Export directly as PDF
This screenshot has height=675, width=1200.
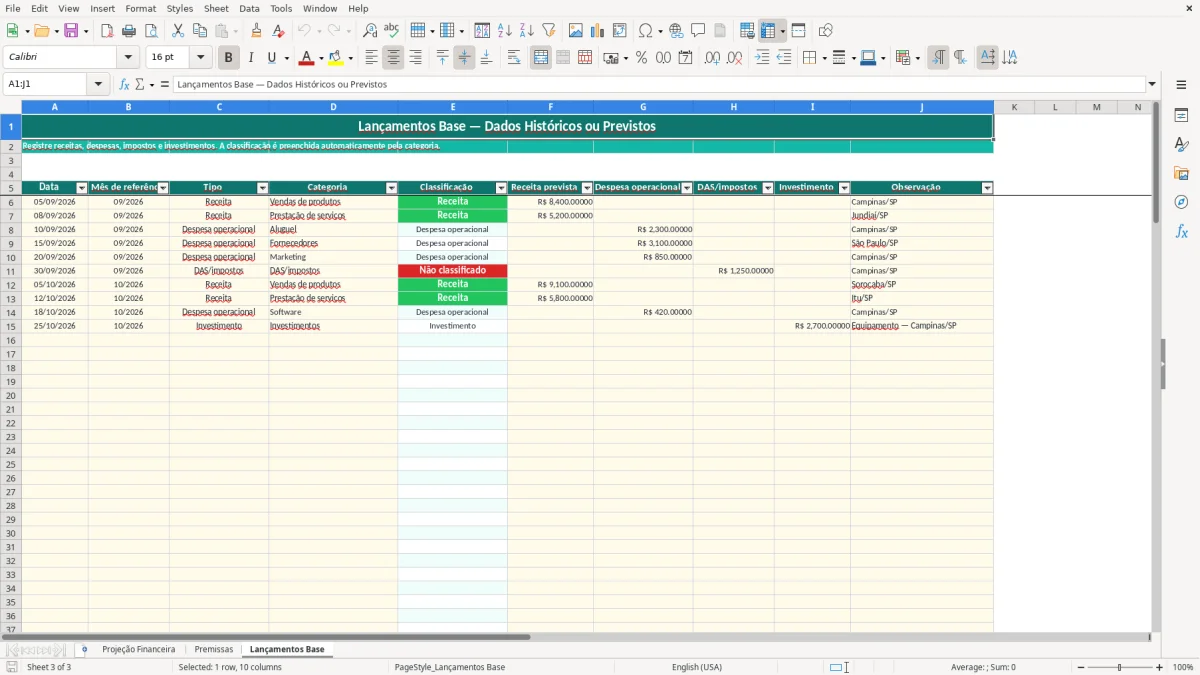coord(107,31)
